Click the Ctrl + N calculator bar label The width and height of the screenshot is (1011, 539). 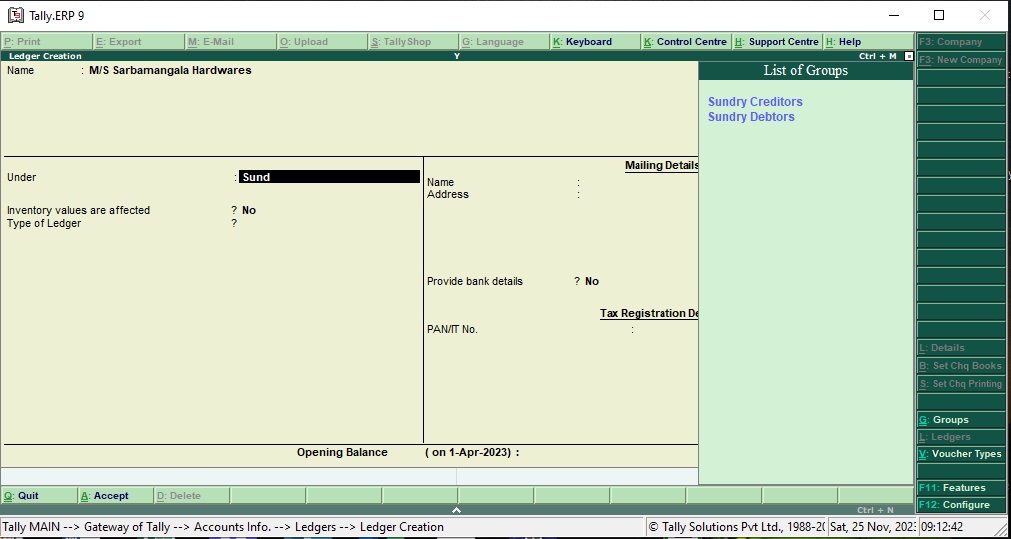pyautogui.click(x=876, y=510)
